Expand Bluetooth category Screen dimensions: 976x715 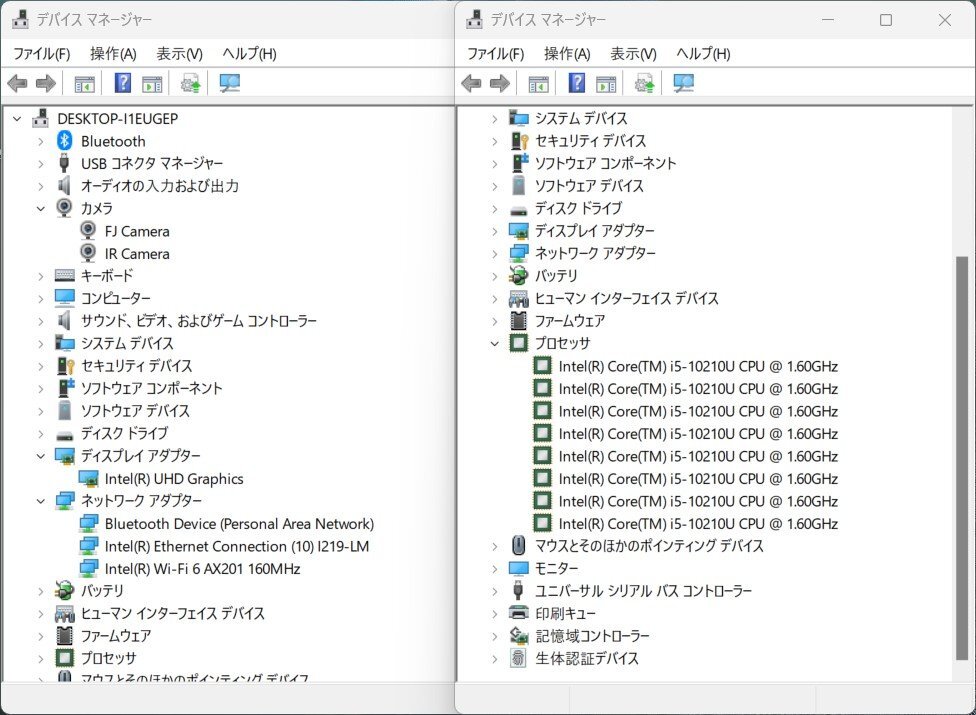(40, 141)
